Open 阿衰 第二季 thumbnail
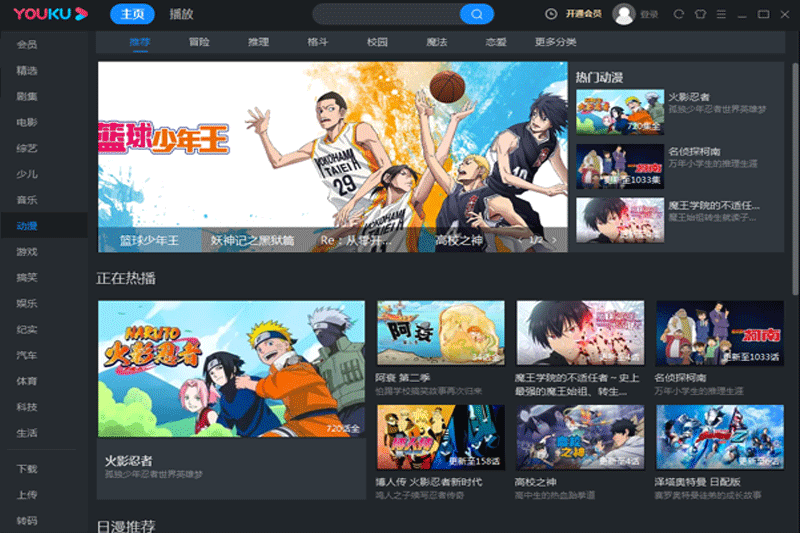 (x=441, y=333)
